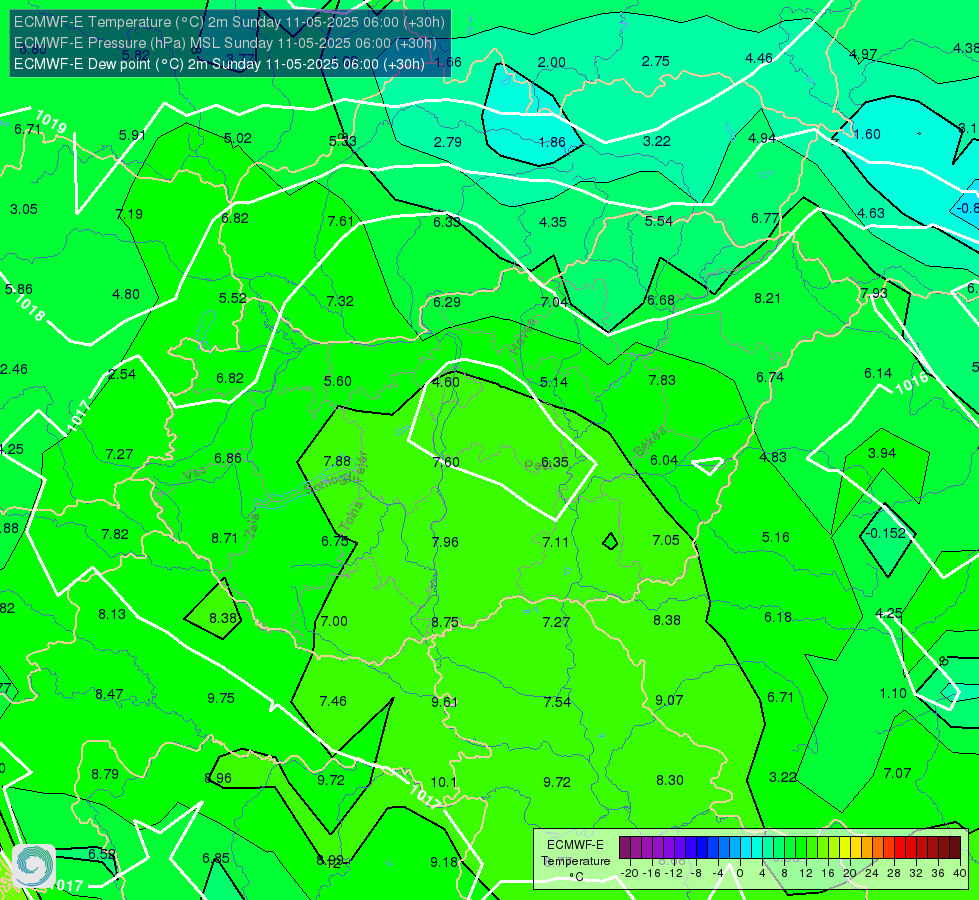Click the dew point value 9.18
Image resolution: width=979 pixels, height=900 pixels.
444,863
